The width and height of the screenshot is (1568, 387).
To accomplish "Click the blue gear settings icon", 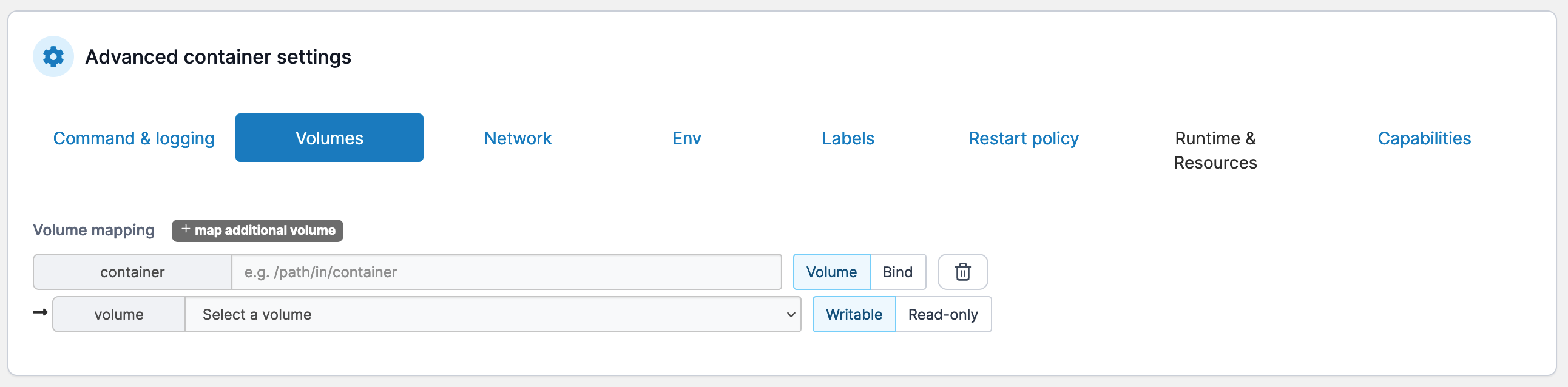I will coord(53,56).
